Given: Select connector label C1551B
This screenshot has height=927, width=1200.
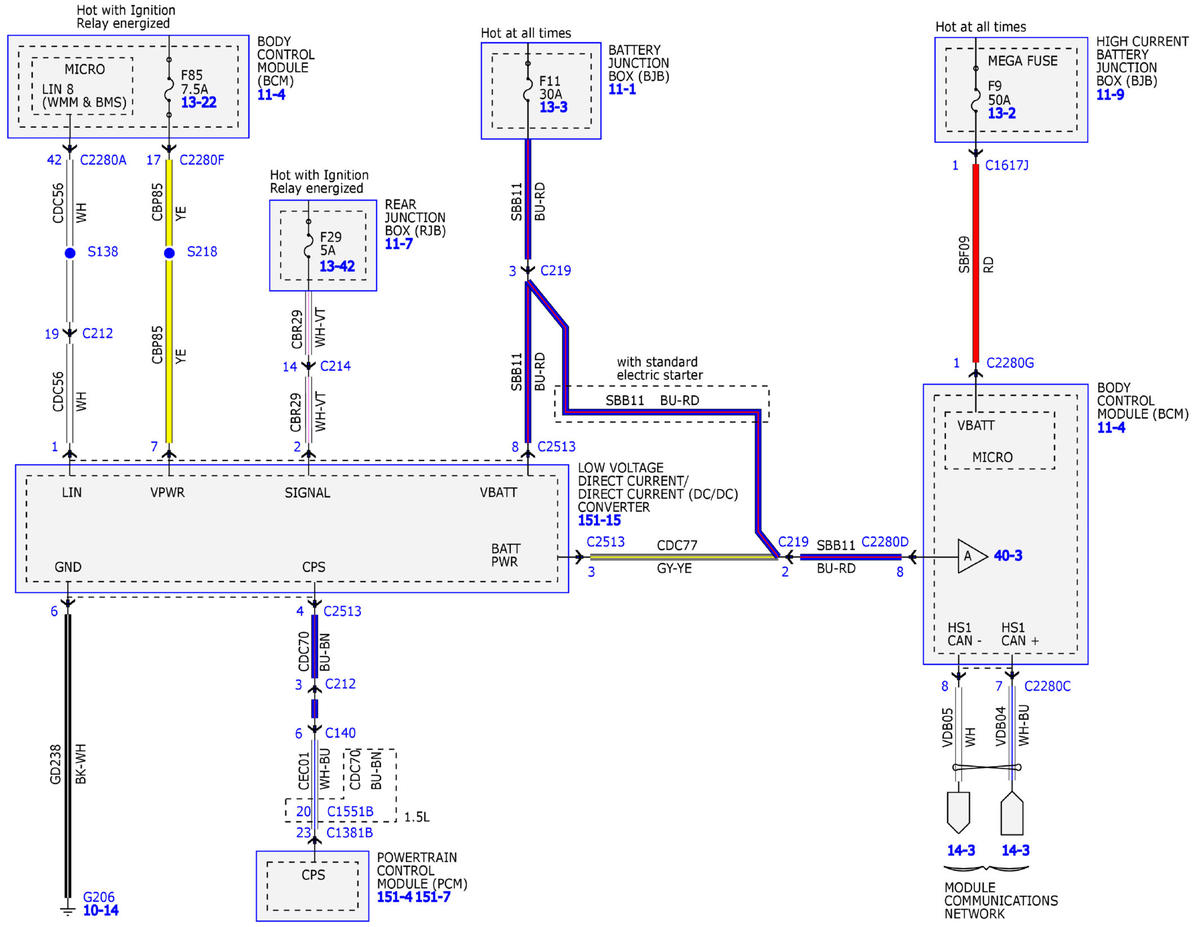Looking at the screenshot, I should [349, 811].
